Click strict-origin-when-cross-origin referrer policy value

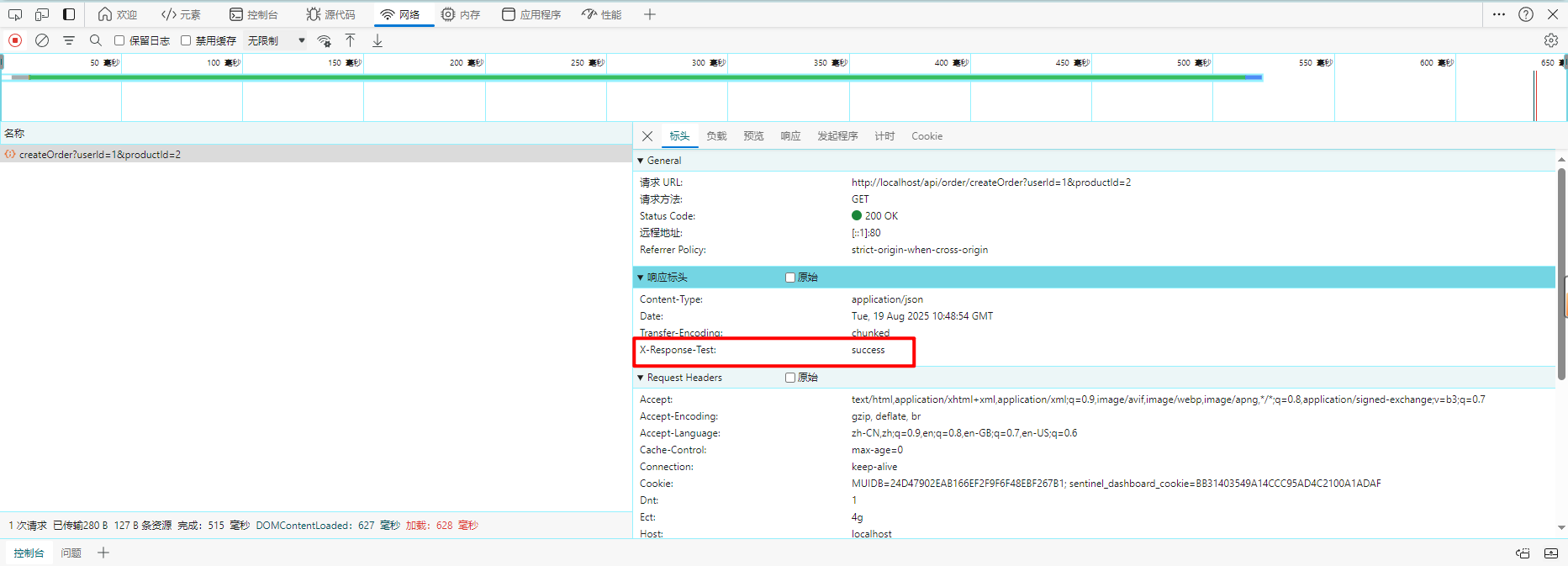[920, 250]
